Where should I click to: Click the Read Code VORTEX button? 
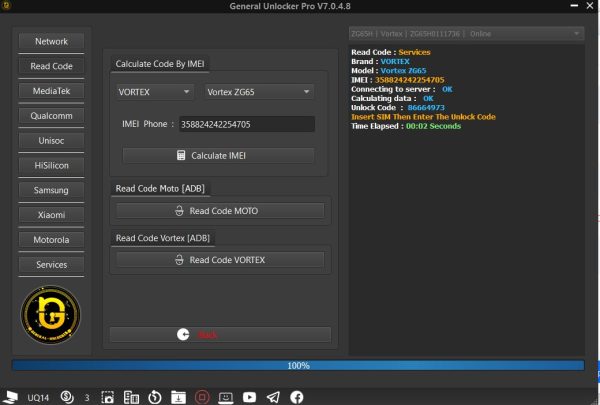(x=220, y=260)
